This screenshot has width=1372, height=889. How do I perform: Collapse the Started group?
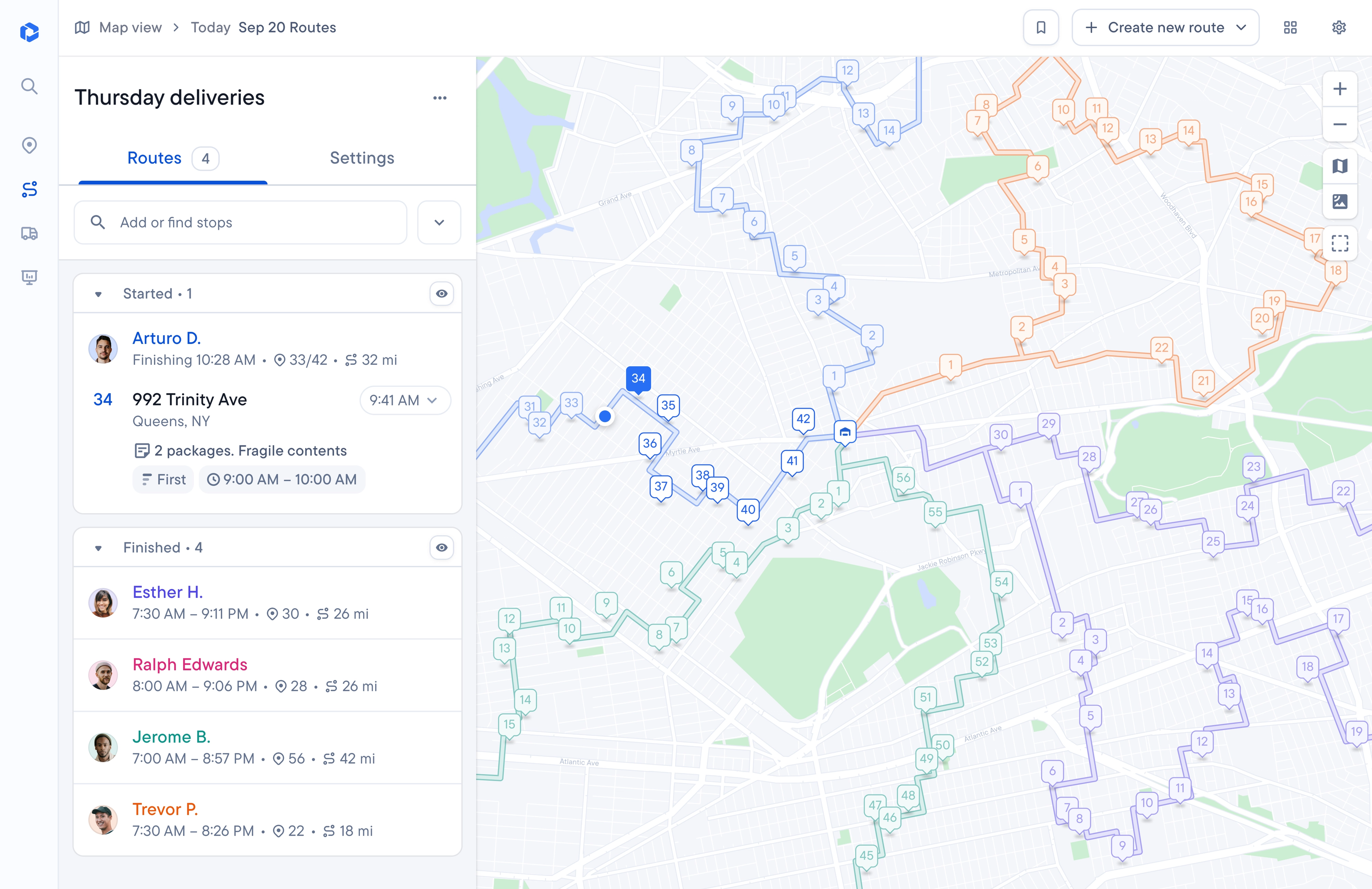[99, 294]
